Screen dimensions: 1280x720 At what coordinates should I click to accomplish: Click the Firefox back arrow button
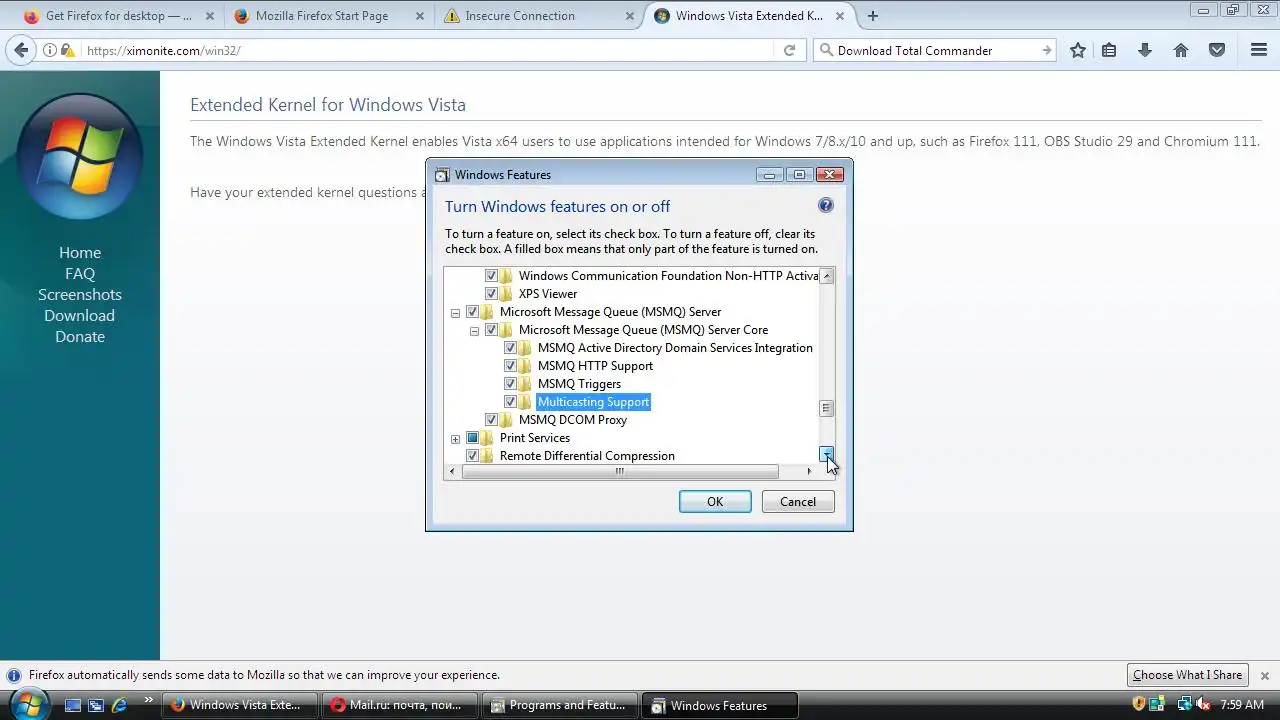pyautogui.click(x=20, y=50)
